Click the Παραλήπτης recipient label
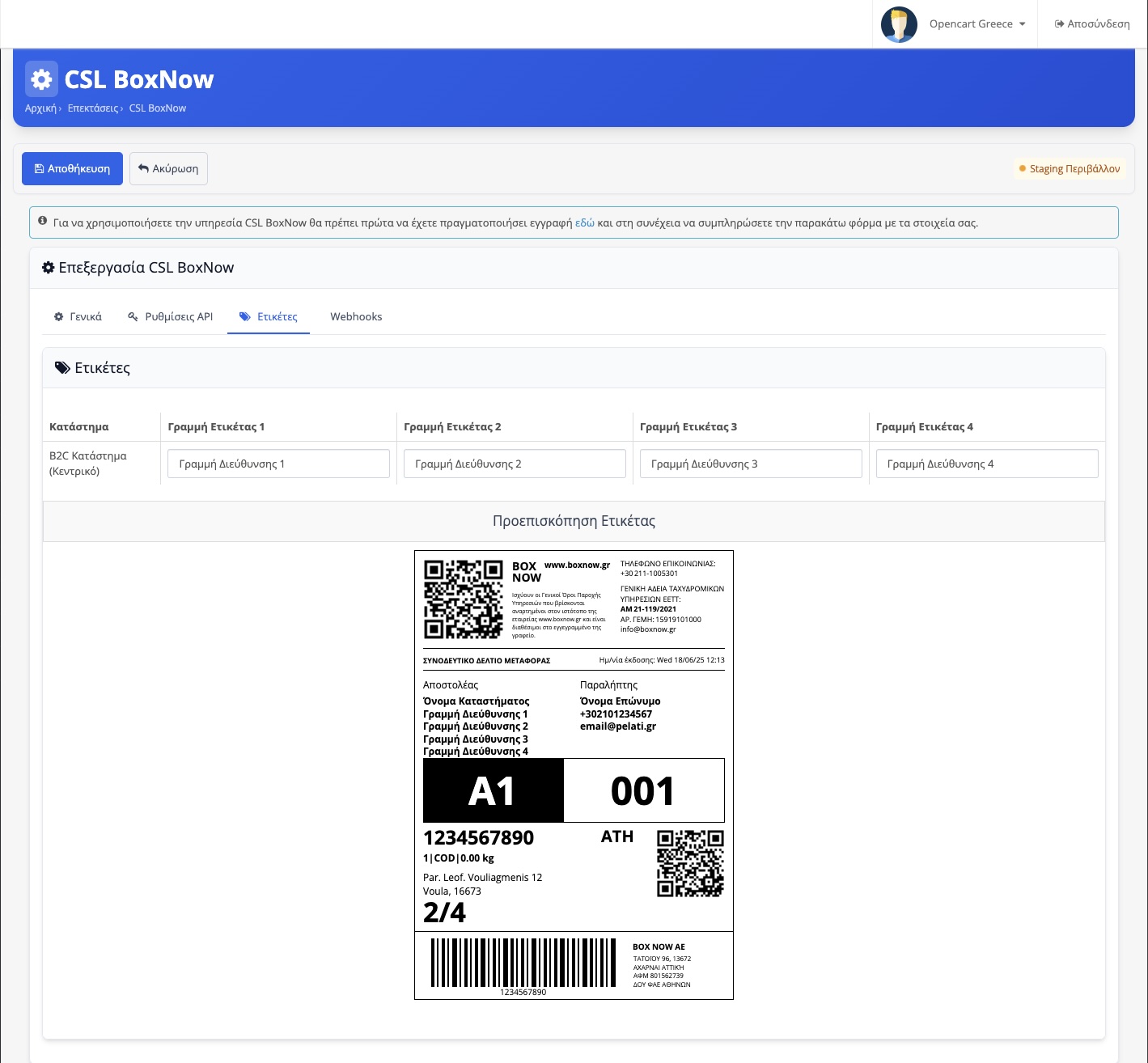Viewport: 1148px width, 1063px height. tap(609, 685)
